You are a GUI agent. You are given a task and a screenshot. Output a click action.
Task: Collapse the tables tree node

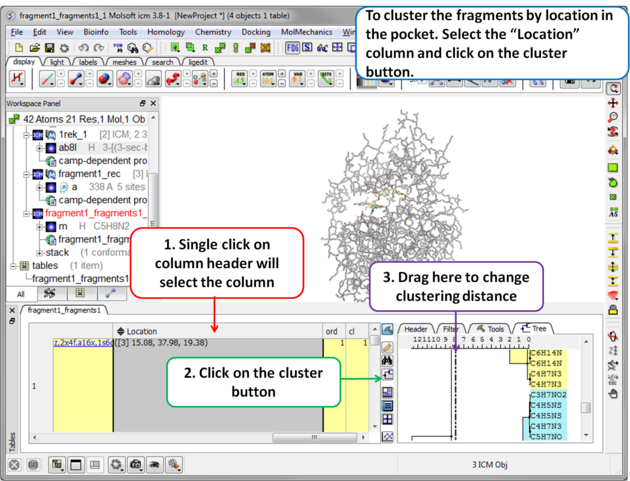12,266
